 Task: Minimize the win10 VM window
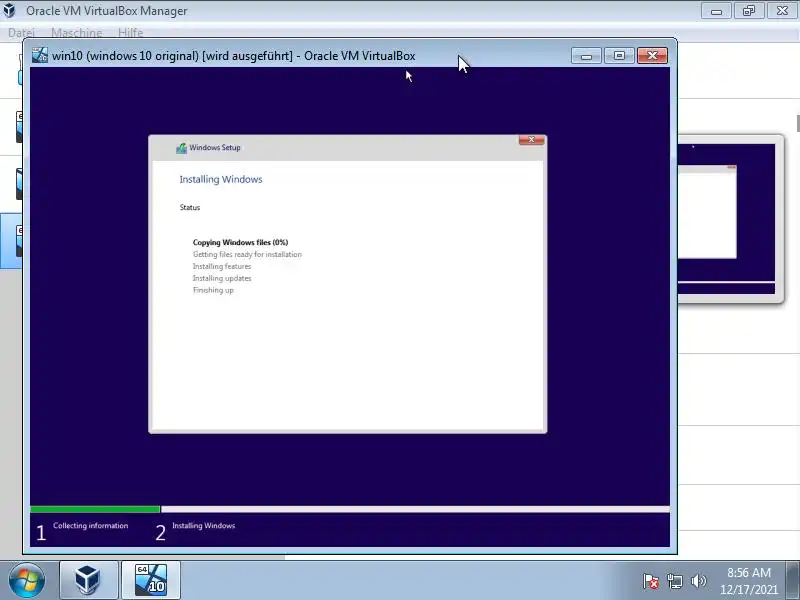[x=587, y=56]
